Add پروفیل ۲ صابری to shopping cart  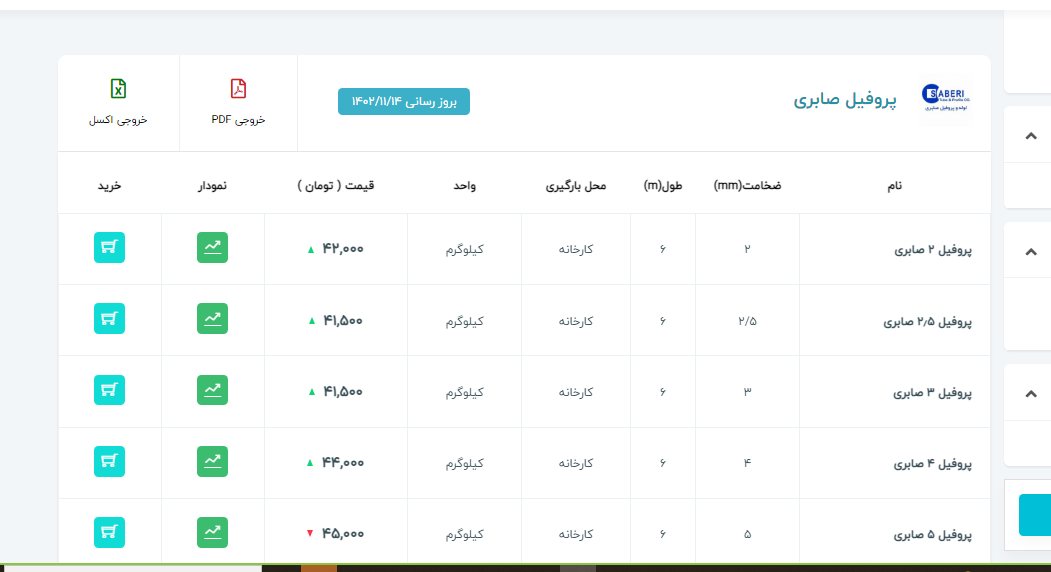click(x=109, y=247)
